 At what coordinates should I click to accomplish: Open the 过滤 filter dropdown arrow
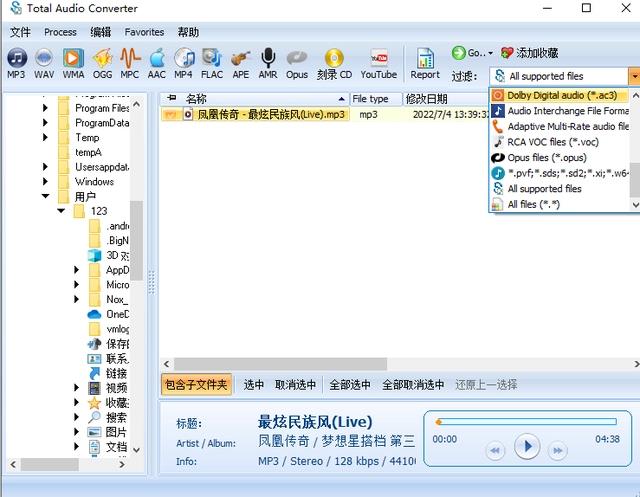[634, 76]
